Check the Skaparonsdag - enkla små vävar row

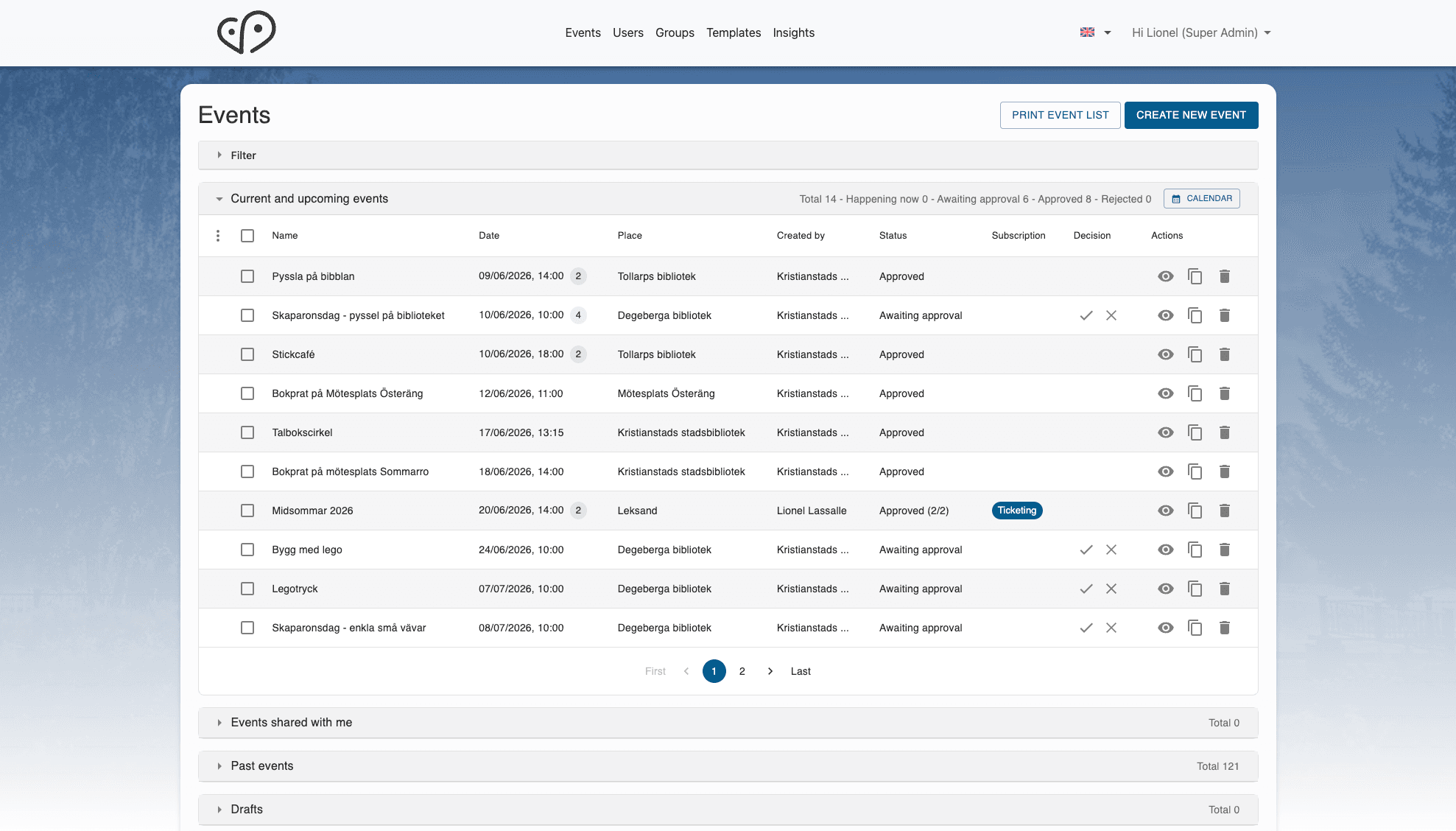click(247, 628)
